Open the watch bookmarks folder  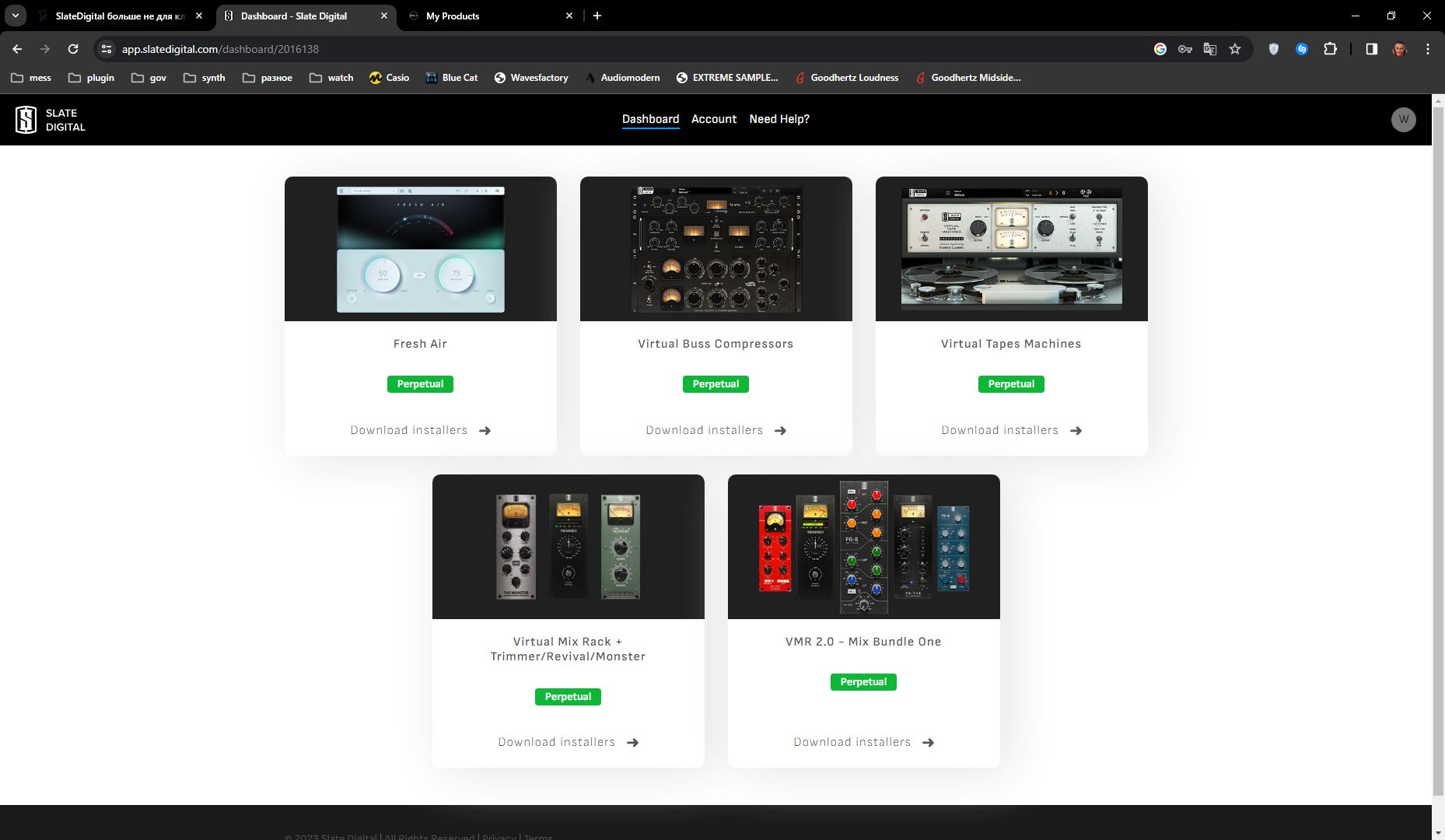coord(331,78)
